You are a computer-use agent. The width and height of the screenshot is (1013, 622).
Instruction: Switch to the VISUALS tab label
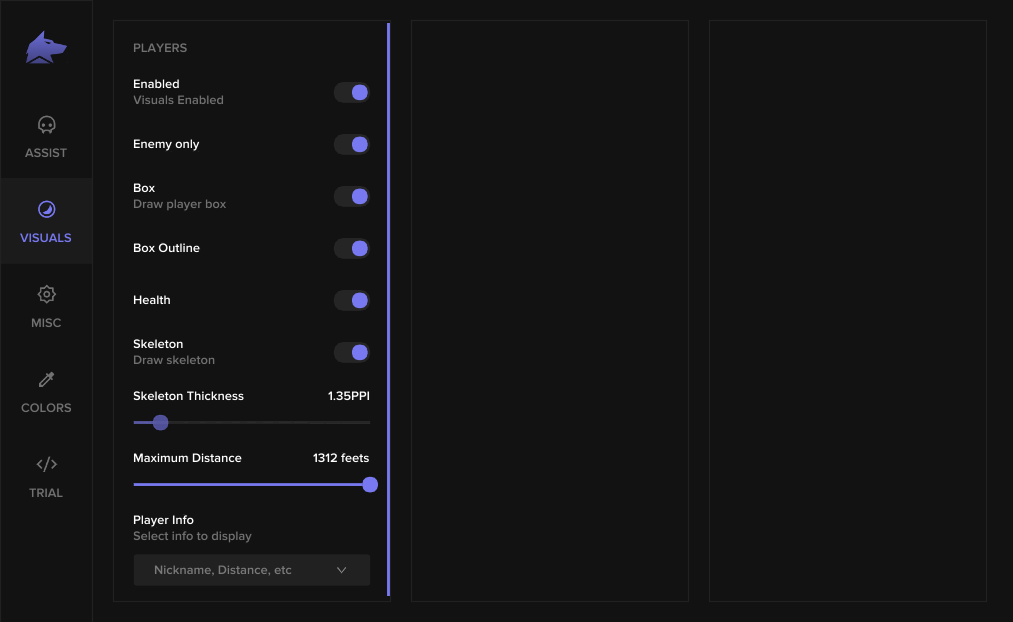(x=46, y=238)
